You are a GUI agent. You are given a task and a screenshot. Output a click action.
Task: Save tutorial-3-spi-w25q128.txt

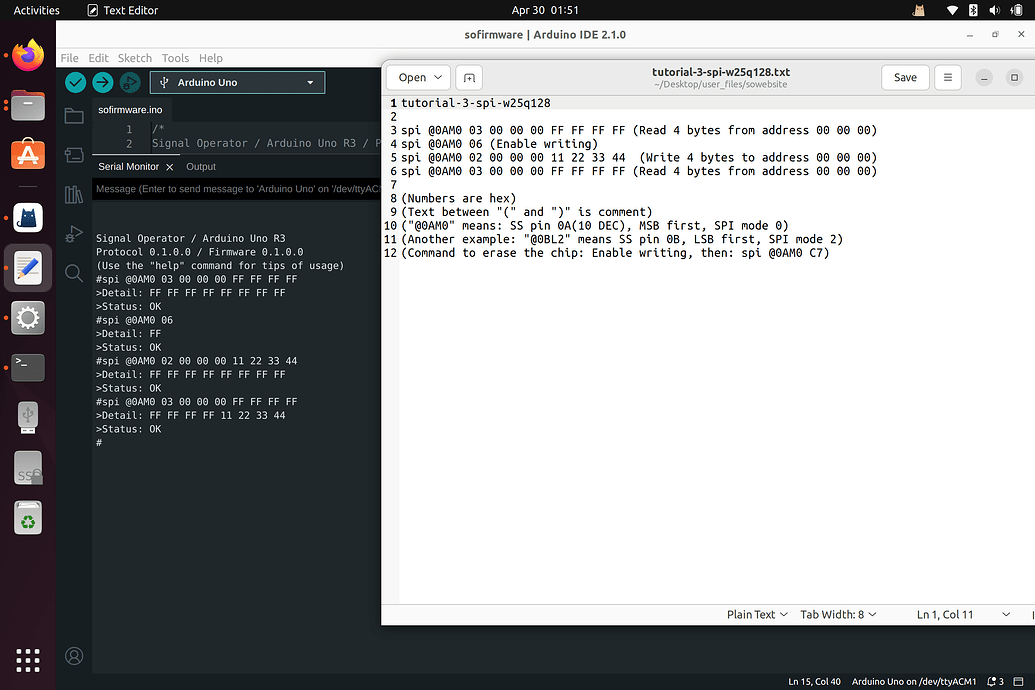point(904,77)
